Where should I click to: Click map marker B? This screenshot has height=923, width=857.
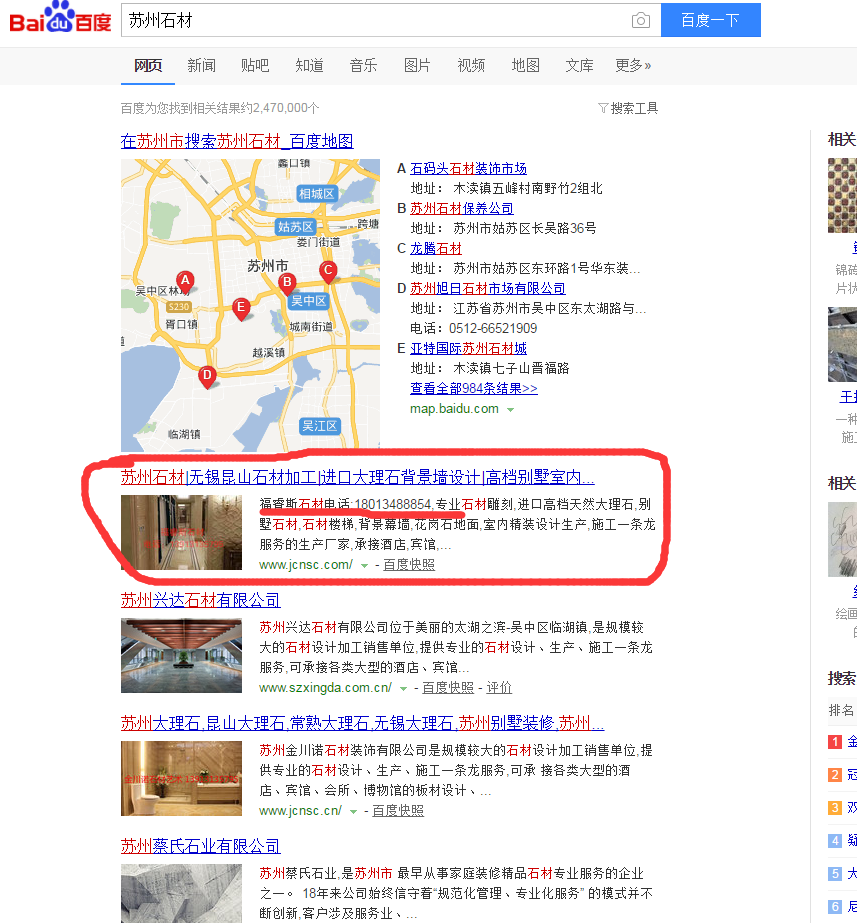pyautogui.click(x=287, y=283)
